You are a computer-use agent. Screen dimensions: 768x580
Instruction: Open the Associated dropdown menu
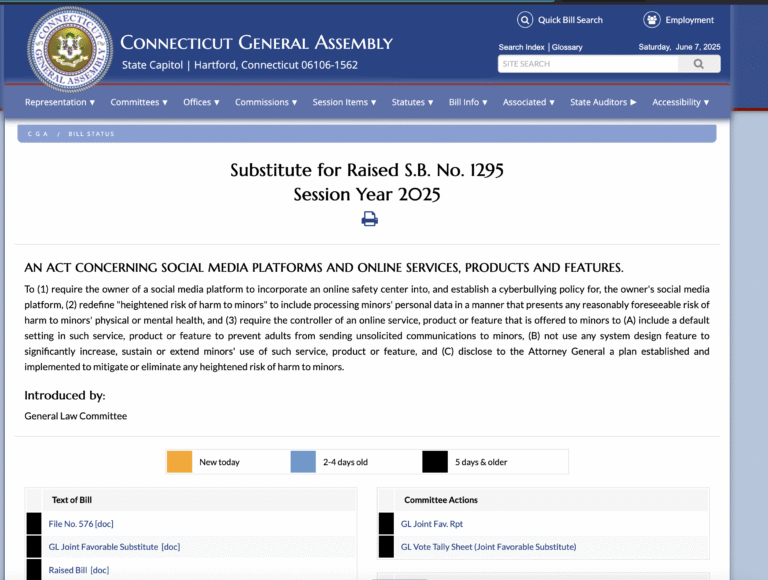[528, 102]
